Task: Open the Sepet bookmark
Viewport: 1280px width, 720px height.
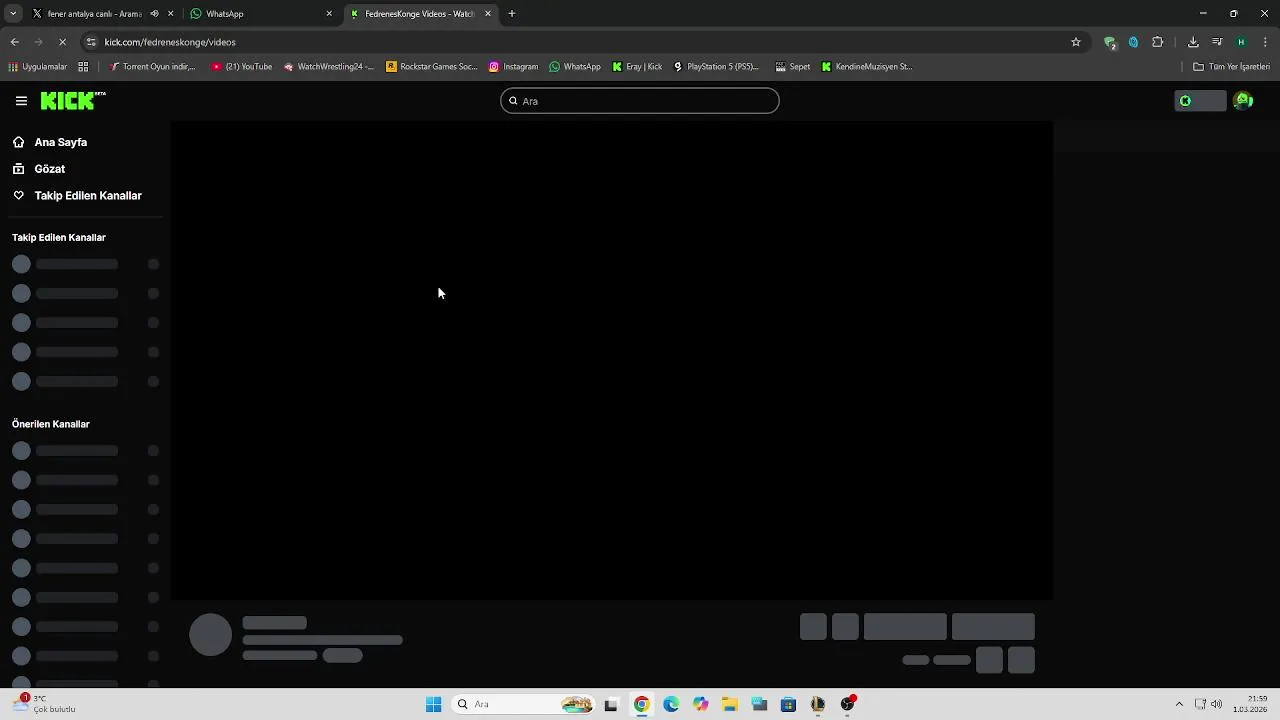Action: 793,67
